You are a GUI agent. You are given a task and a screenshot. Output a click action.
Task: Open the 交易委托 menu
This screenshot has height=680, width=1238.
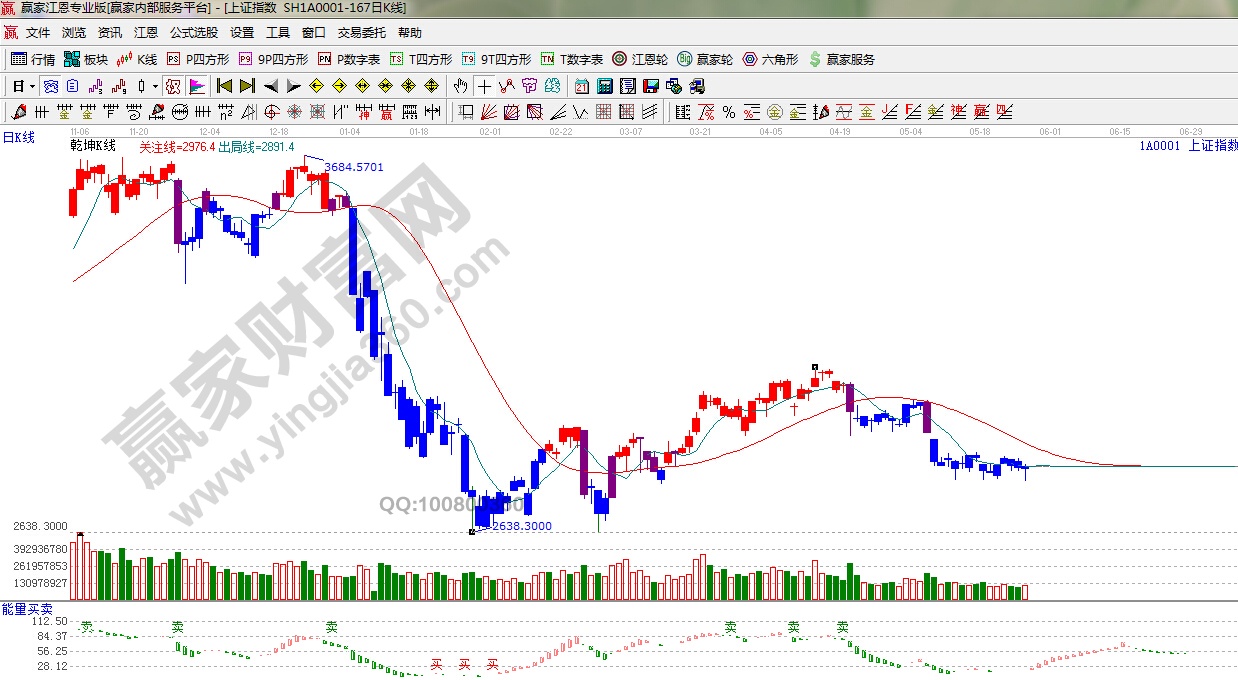coord(361,32)
